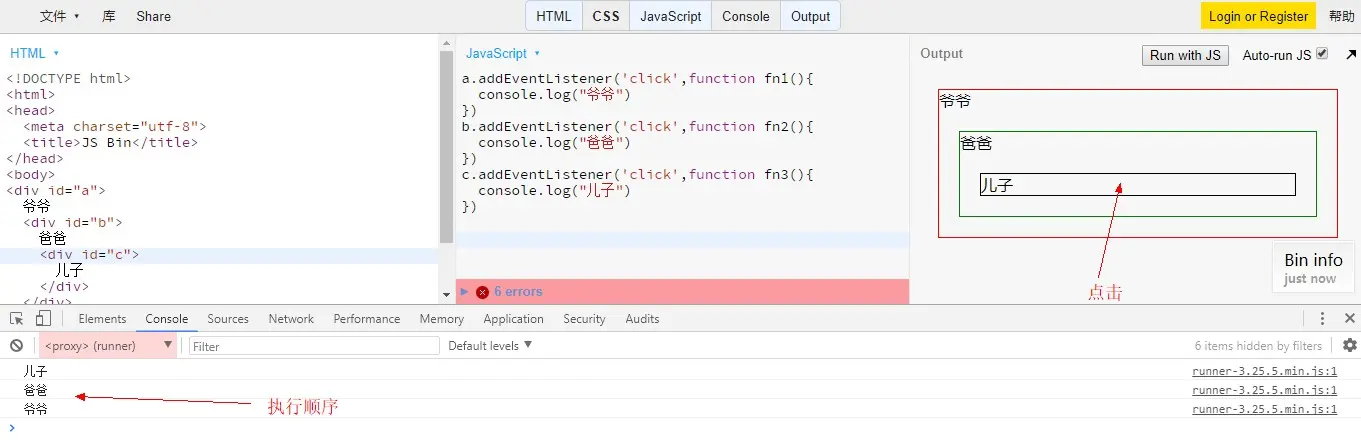Select the inspect element picker icon
1361x440 pixels.
click(17, 319)
